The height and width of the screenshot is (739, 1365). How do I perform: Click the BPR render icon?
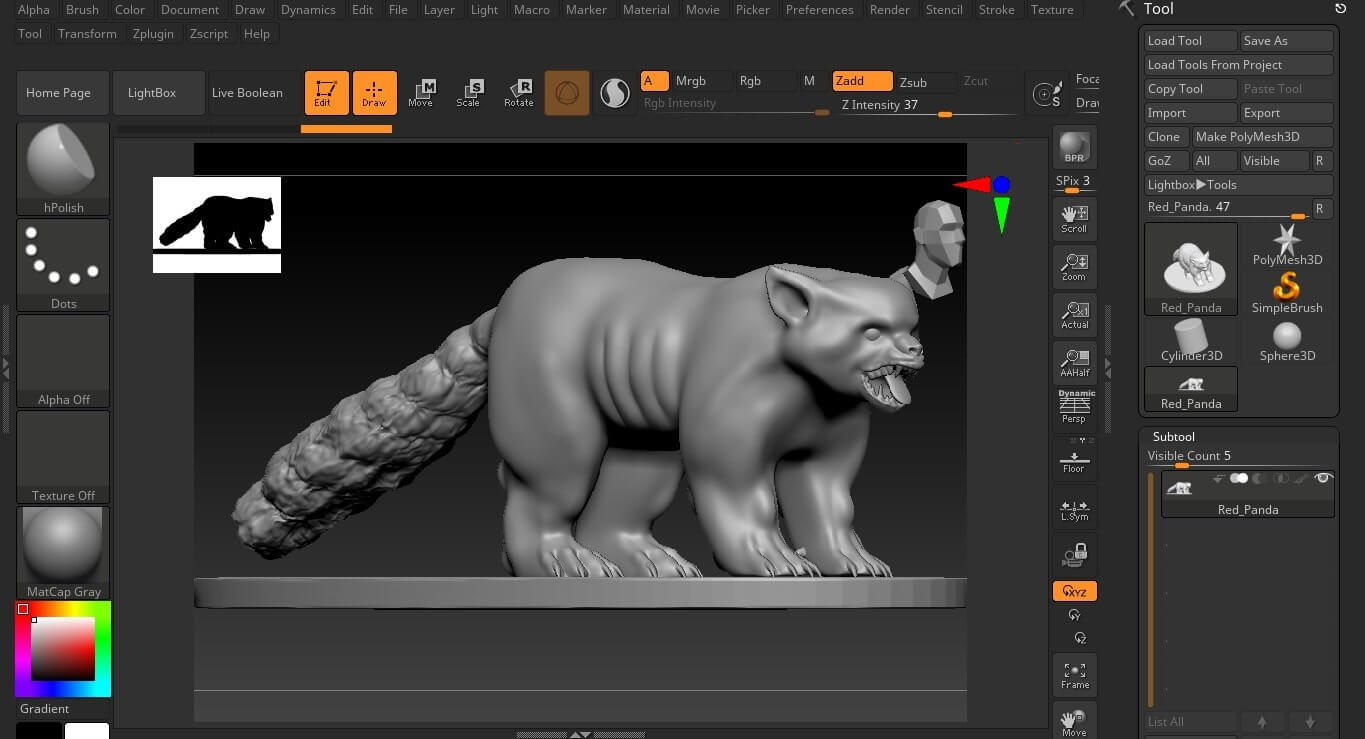pyautogui.click(x=1074, y=147)
